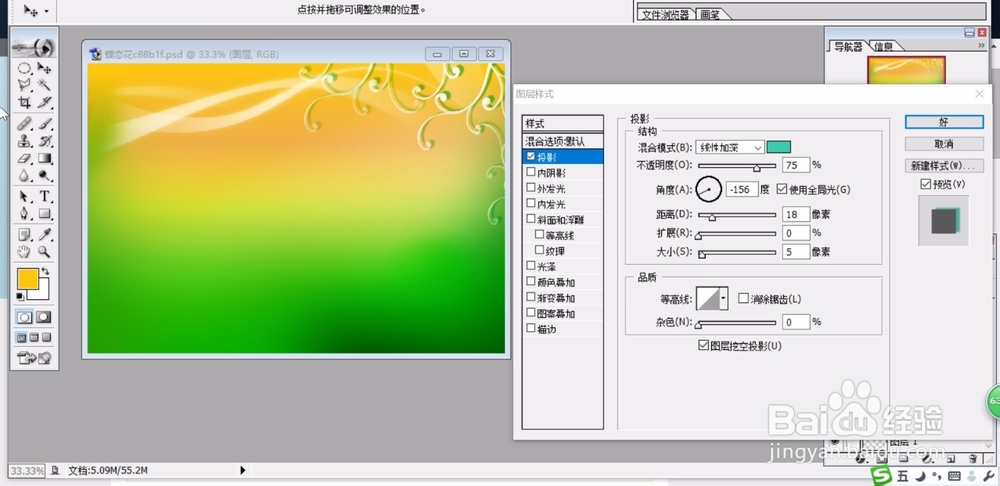Swap foreground and background colors
This screenshot has height=486, width=1000.
pos(45,272)
